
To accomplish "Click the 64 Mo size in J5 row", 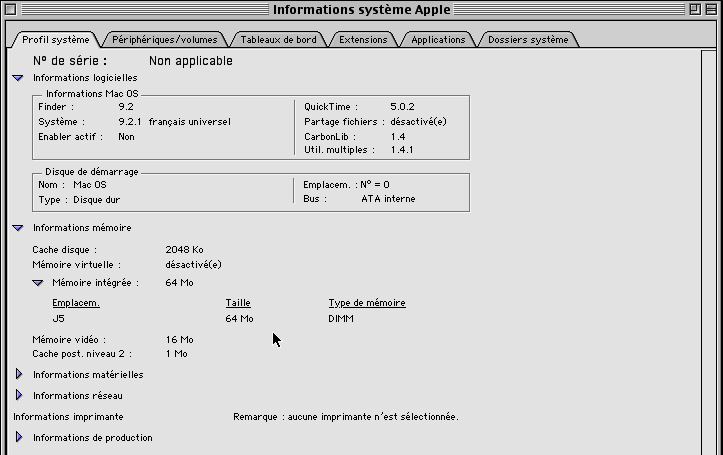I will click(x=239, y=319).
